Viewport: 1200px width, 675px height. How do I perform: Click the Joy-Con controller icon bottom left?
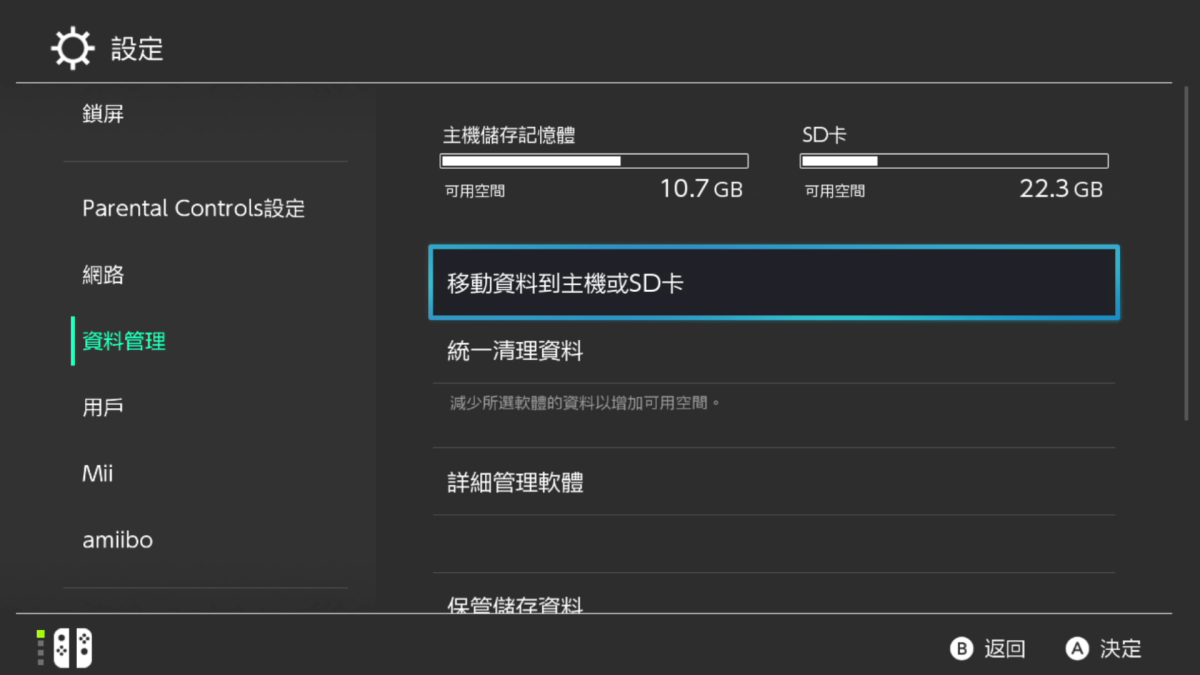coord(73,648)
